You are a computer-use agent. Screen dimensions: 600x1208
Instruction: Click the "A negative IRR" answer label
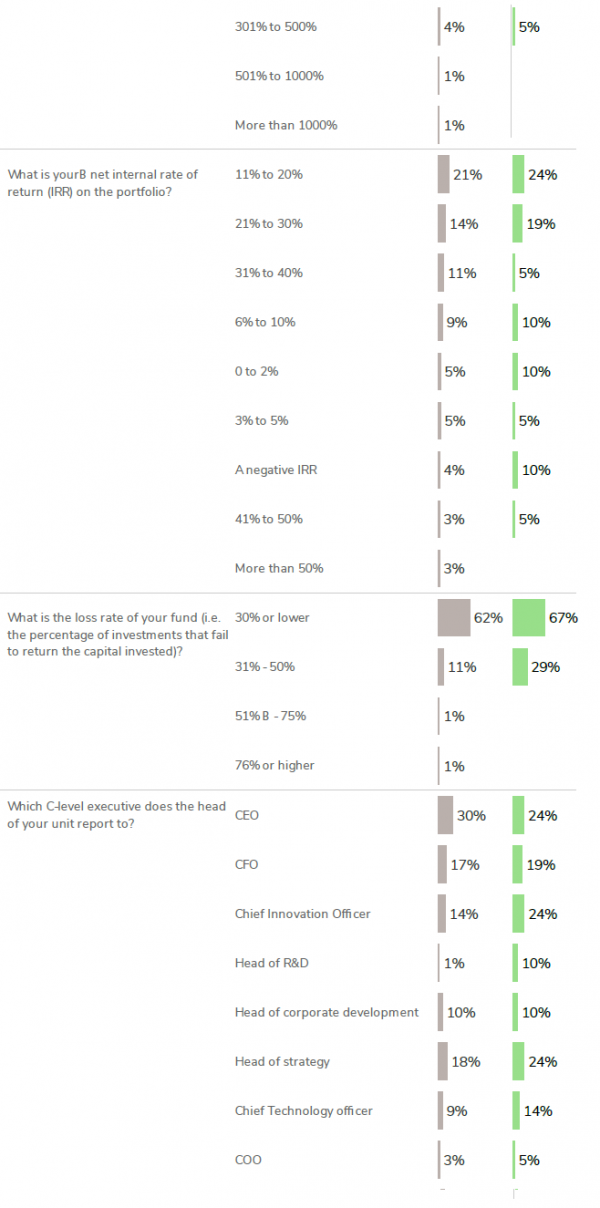tap(275, 470)
